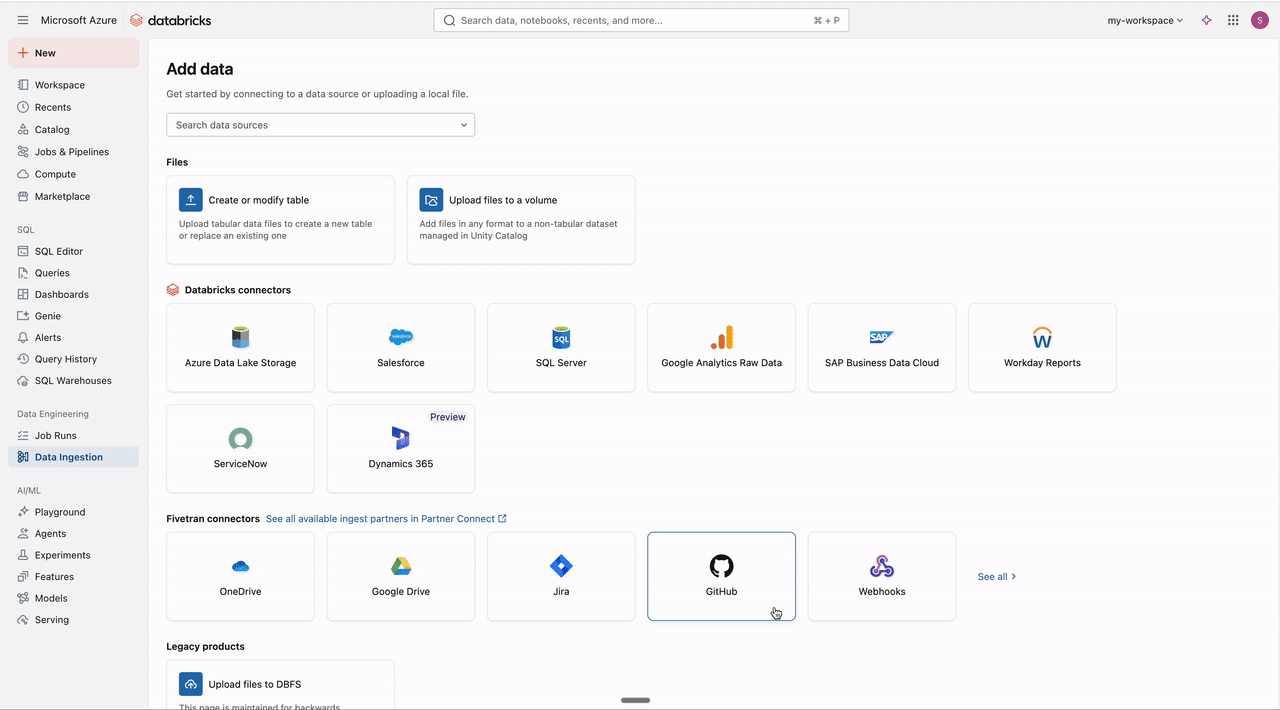The image size is (1280, 710).
Task: Select the Salesforce connector
Action: tap(400, 347)
